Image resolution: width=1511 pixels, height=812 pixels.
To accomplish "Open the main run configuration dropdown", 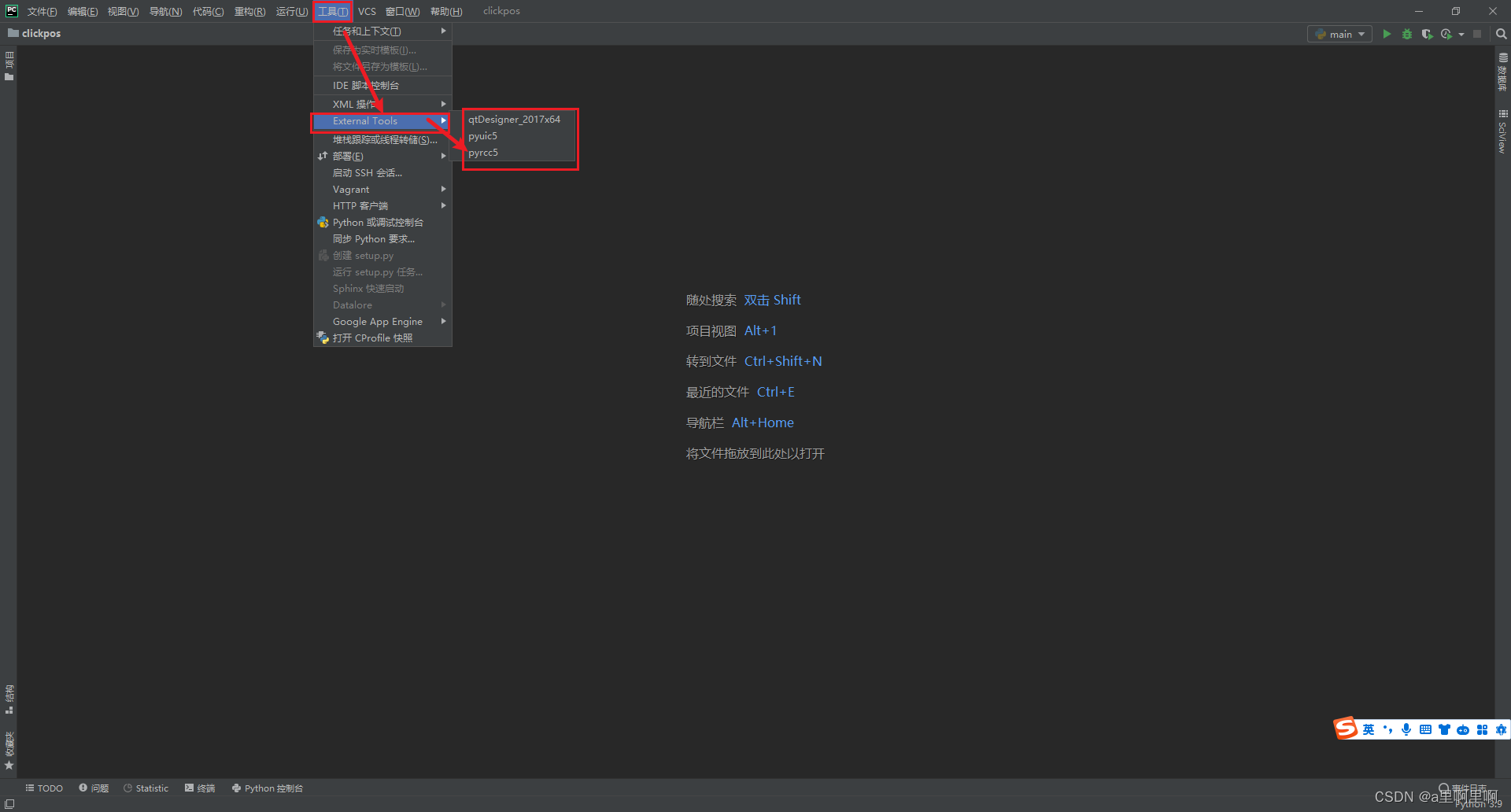I will [x=1339, y=34].
